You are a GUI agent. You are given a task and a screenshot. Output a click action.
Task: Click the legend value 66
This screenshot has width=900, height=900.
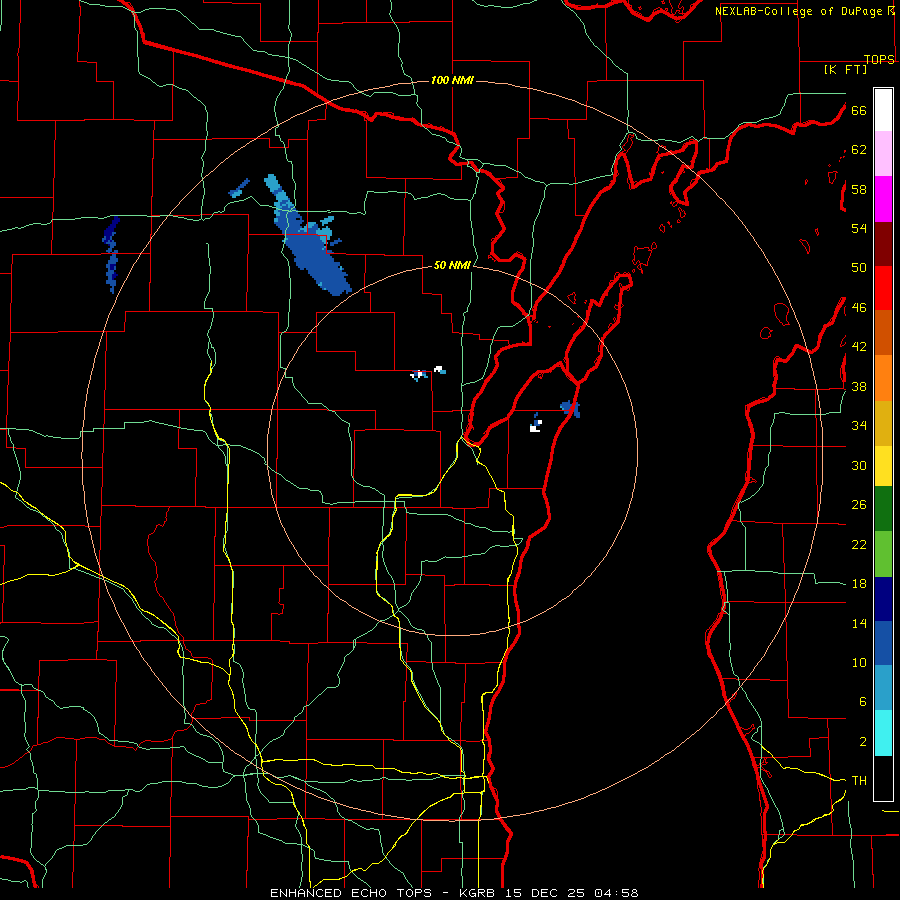[859, 111]
